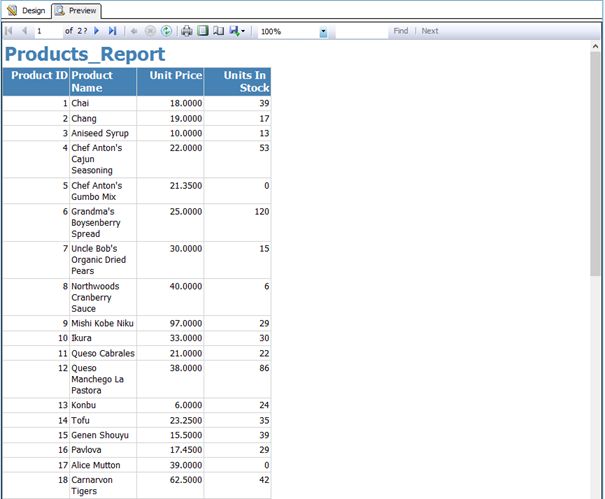Click the stop rendering icon
The height and width of the screenshot is (499, 605).
[150, 31]
